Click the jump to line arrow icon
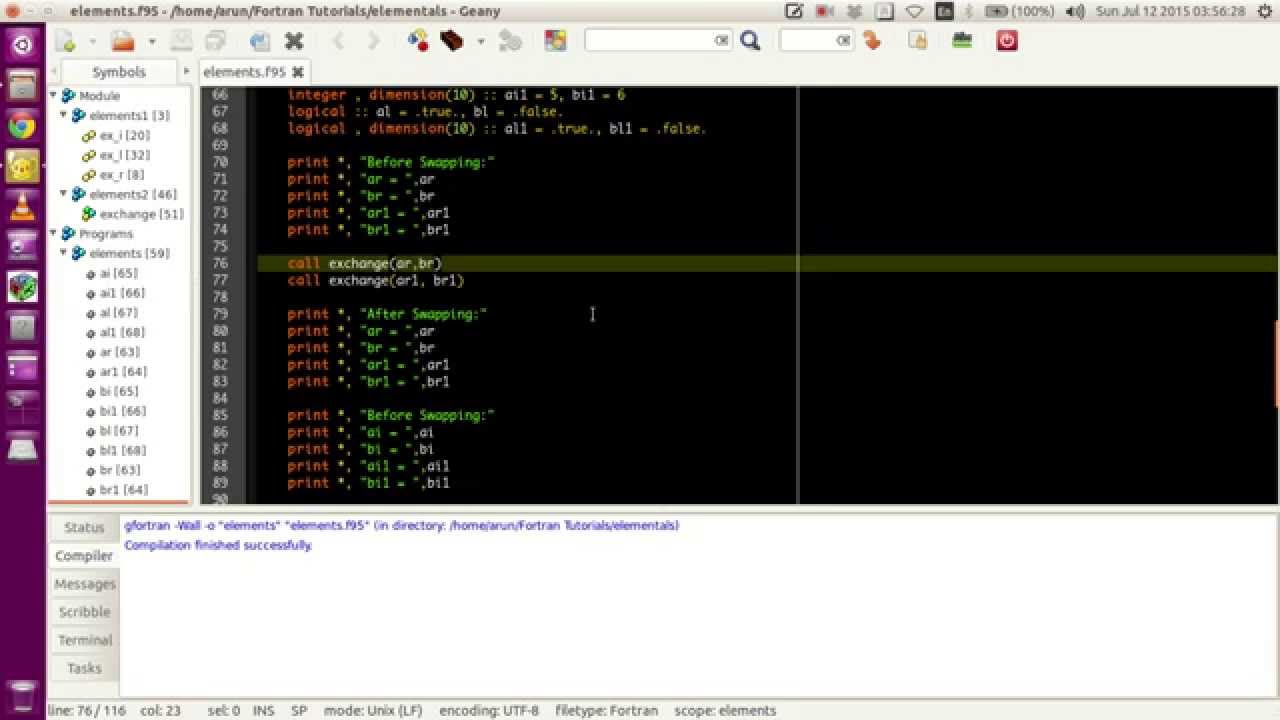 (x=872, y=41)
